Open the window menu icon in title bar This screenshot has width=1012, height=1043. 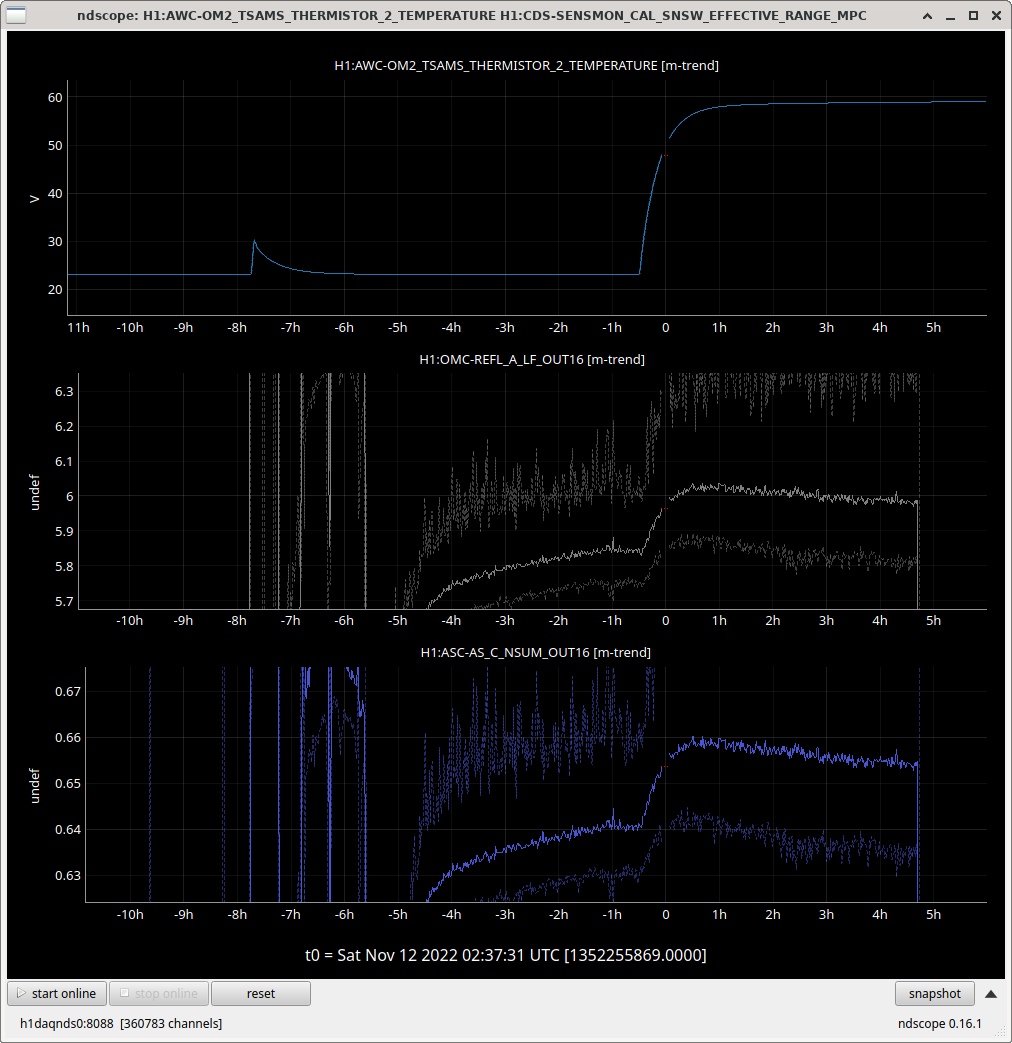(x=17, y=15)
